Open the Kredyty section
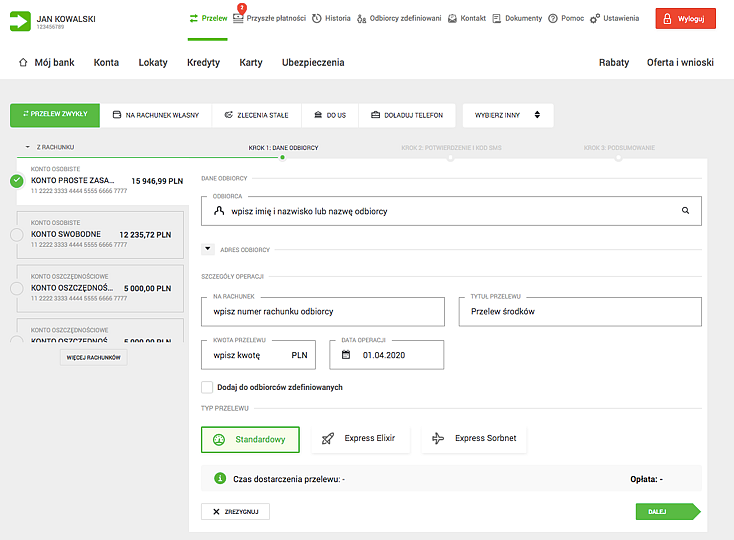734x540 pixels. (x=203, y=62)
